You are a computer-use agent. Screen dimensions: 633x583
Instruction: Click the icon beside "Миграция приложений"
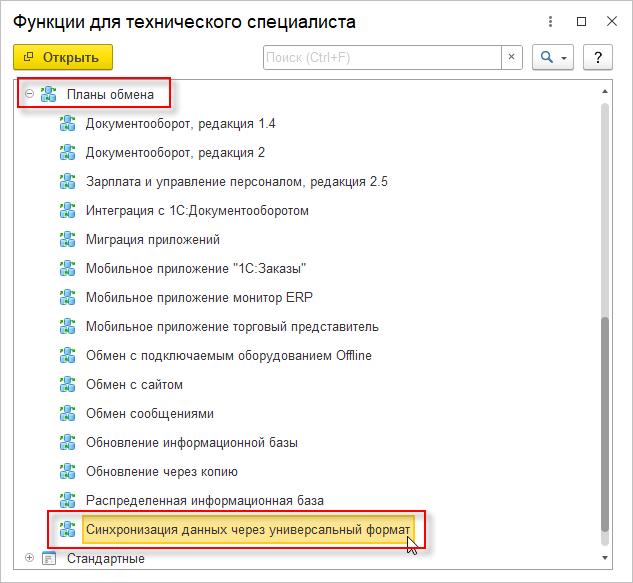pos(68,240)
